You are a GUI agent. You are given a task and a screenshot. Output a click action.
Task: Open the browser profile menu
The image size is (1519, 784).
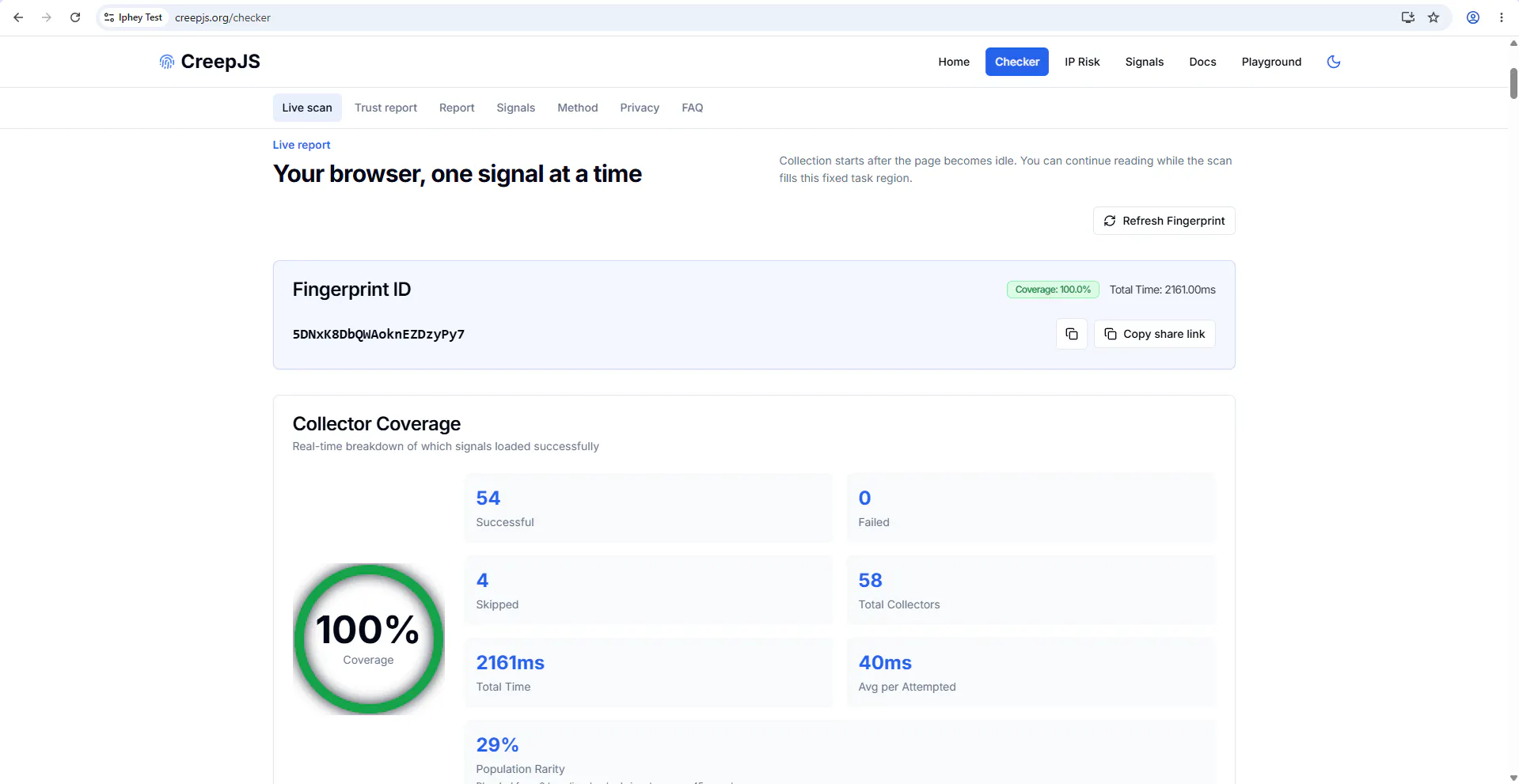coord(1473,17)
